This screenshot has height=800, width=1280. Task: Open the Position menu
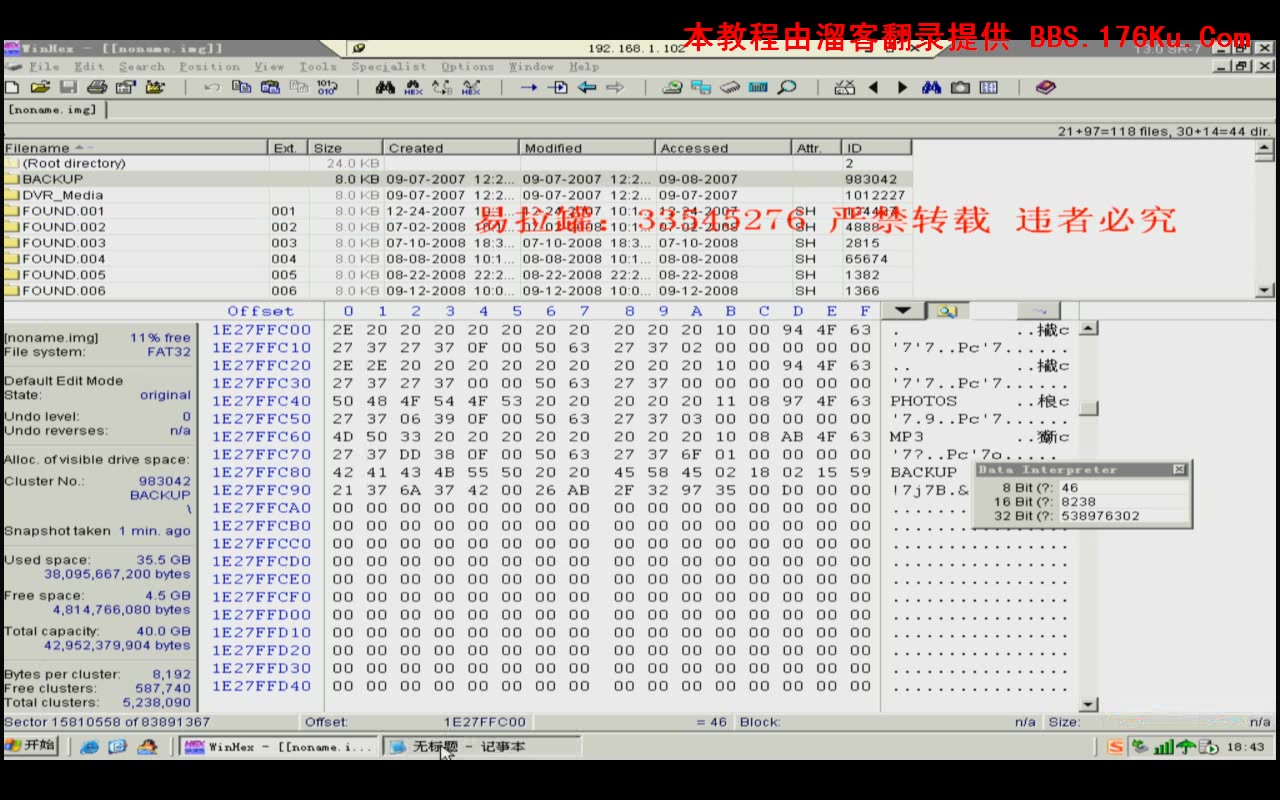tap(209, 67)
